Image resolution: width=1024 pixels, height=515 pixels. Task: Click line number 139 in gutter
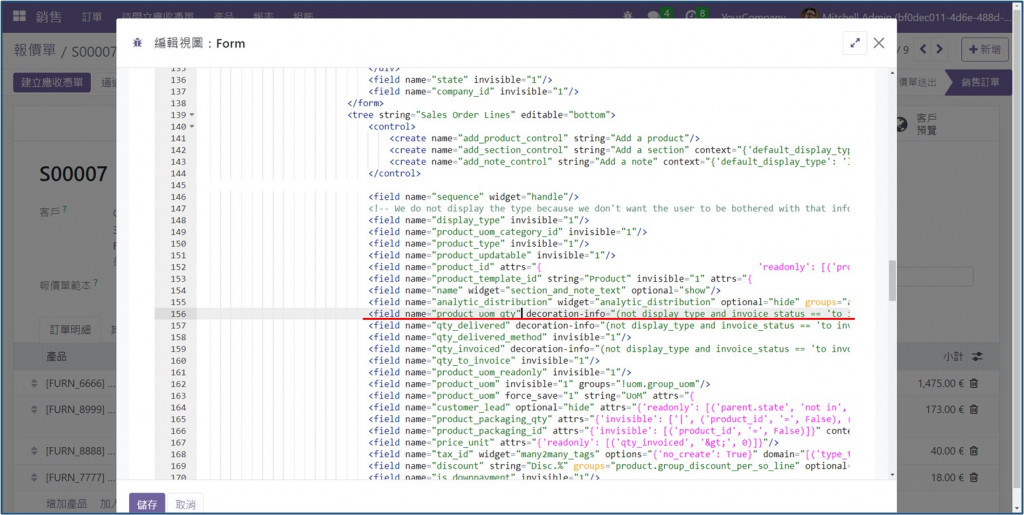click(178, 115)
